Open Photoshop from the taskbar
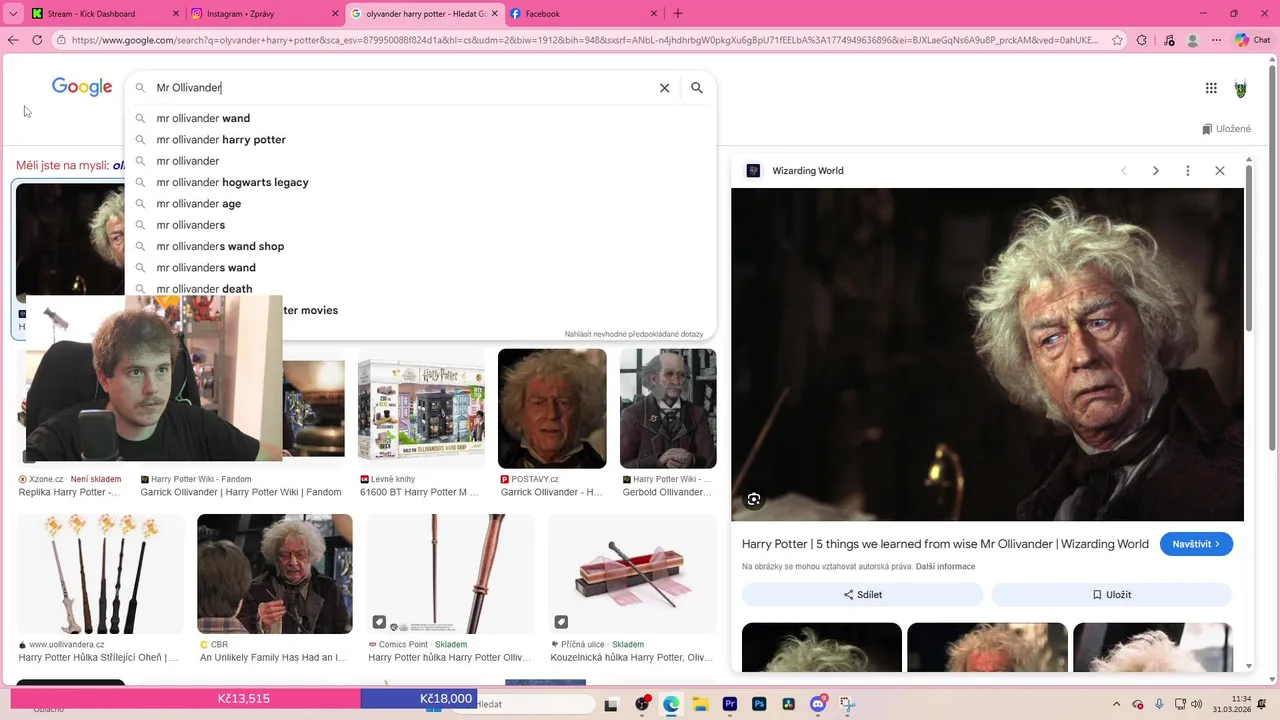This screenshot has height=720, width=1280. tap(759, 704)
